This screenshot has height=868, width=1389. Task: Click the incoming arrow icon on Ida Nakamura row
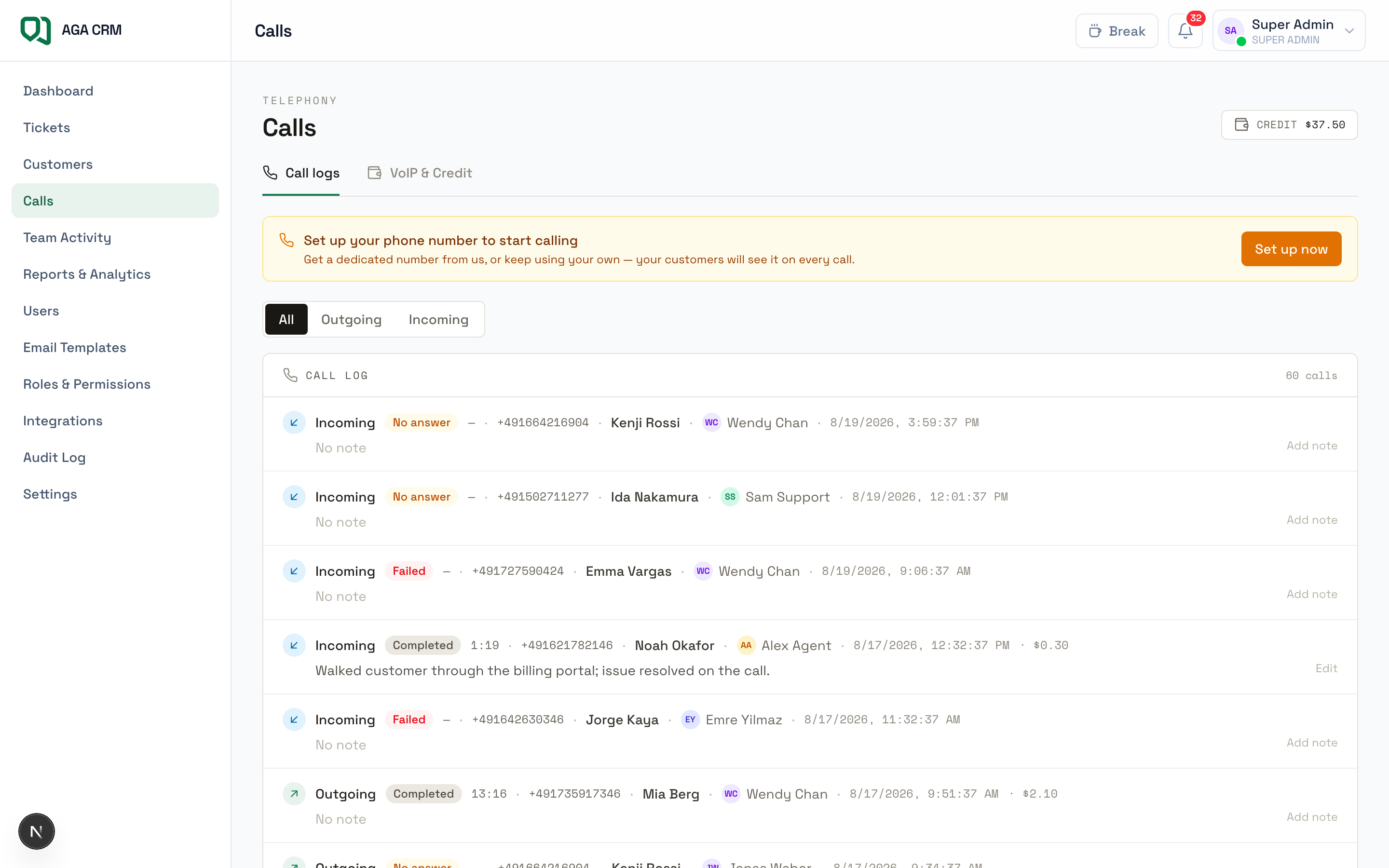(x=294, y=497)
